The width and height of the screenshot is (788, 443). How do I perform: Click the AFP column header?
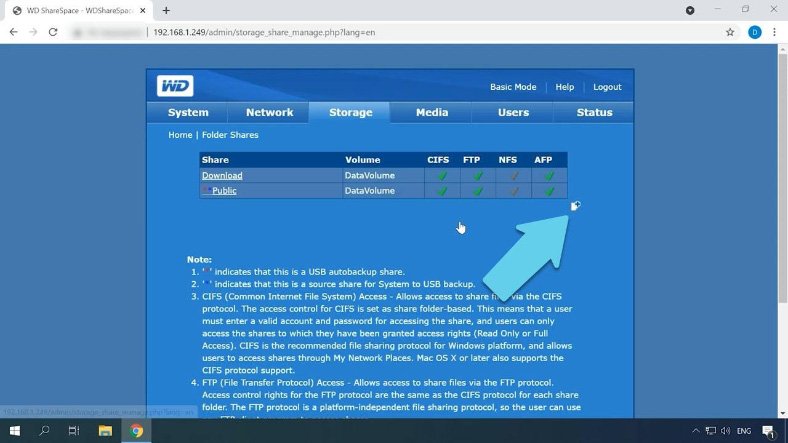click(x=543, y=160)
